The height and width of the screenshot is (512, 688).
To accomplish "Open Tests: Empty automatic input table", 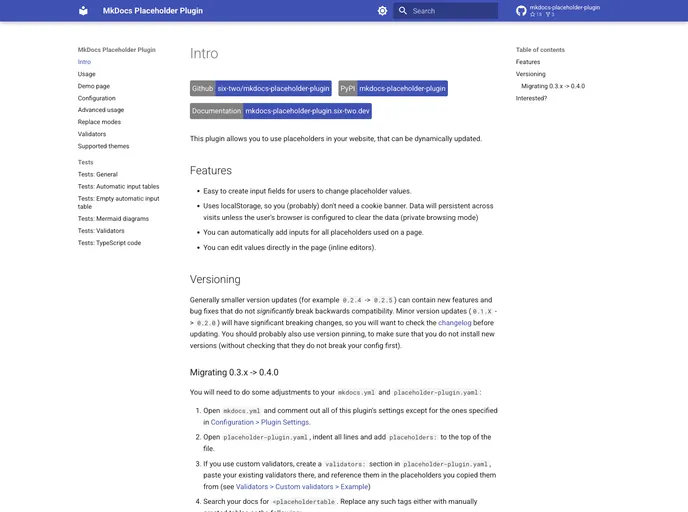I will 118,202.
